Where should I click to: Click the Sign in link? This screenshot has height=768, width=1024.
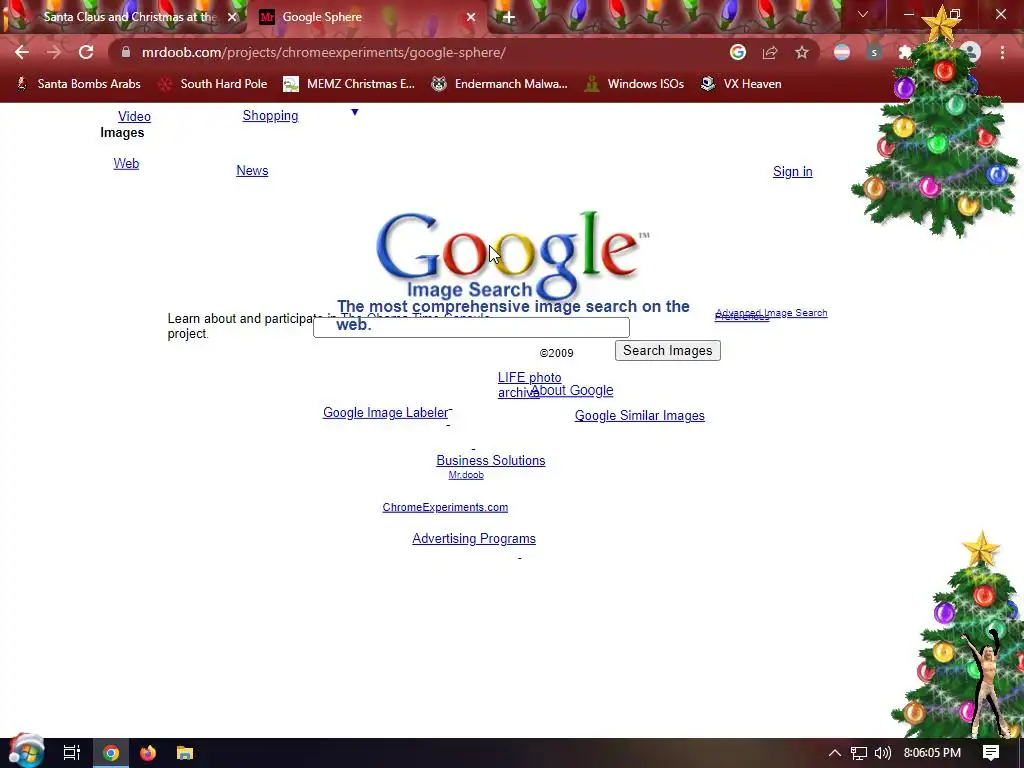coord(793,172)
